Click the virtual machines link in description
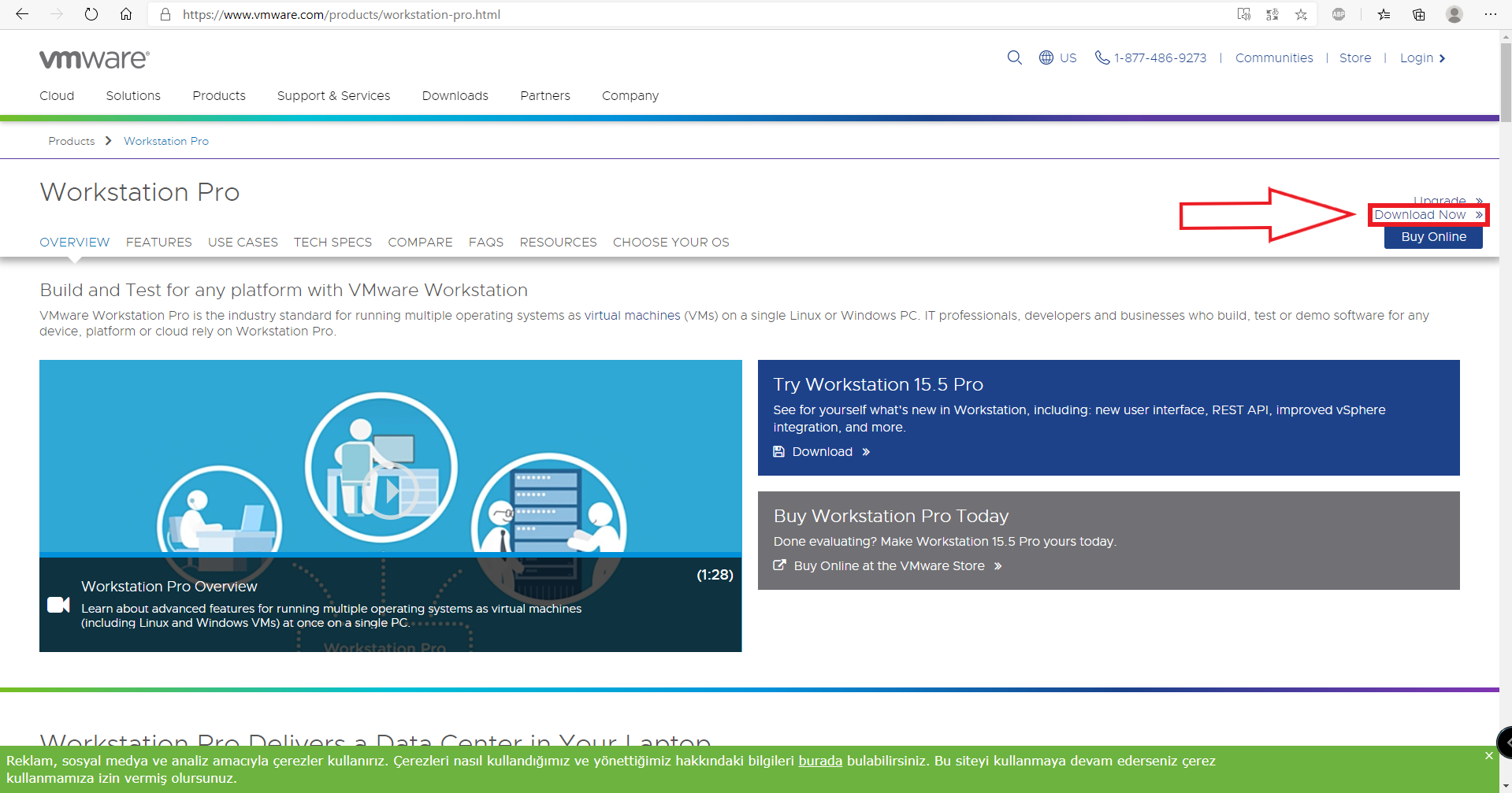Image resolution: width=1512 pixels, height=793 pixels. (x=632, y=315)
